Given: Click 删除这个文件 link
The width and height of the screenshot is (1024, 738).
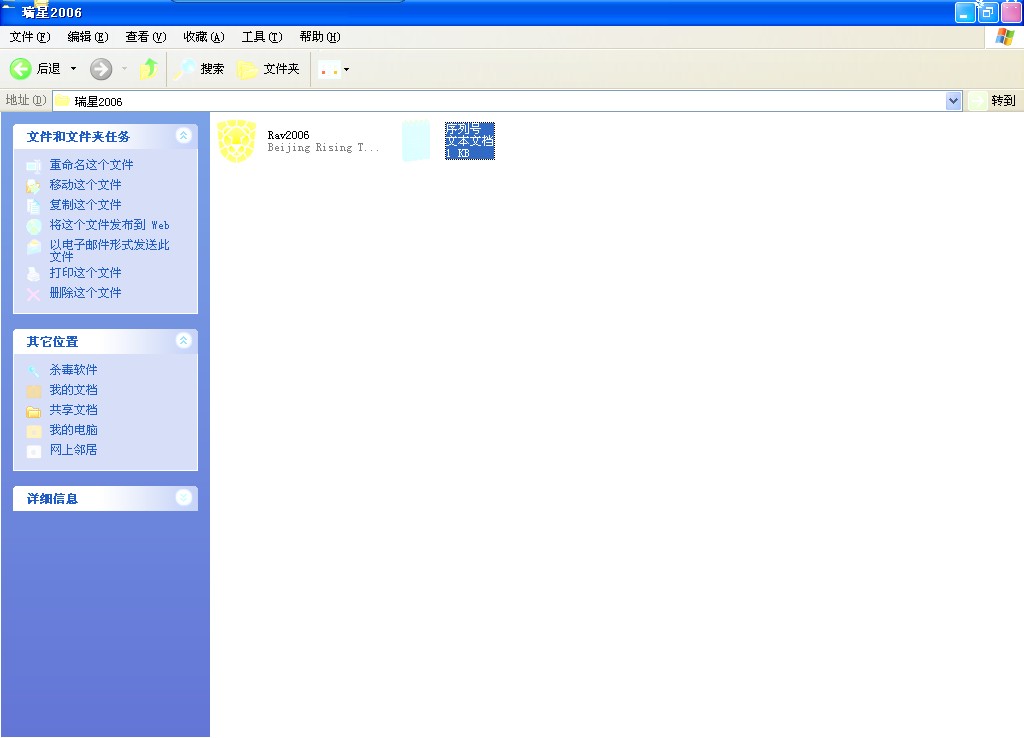Looking at the screenshot, I should [x=86, y=293].
